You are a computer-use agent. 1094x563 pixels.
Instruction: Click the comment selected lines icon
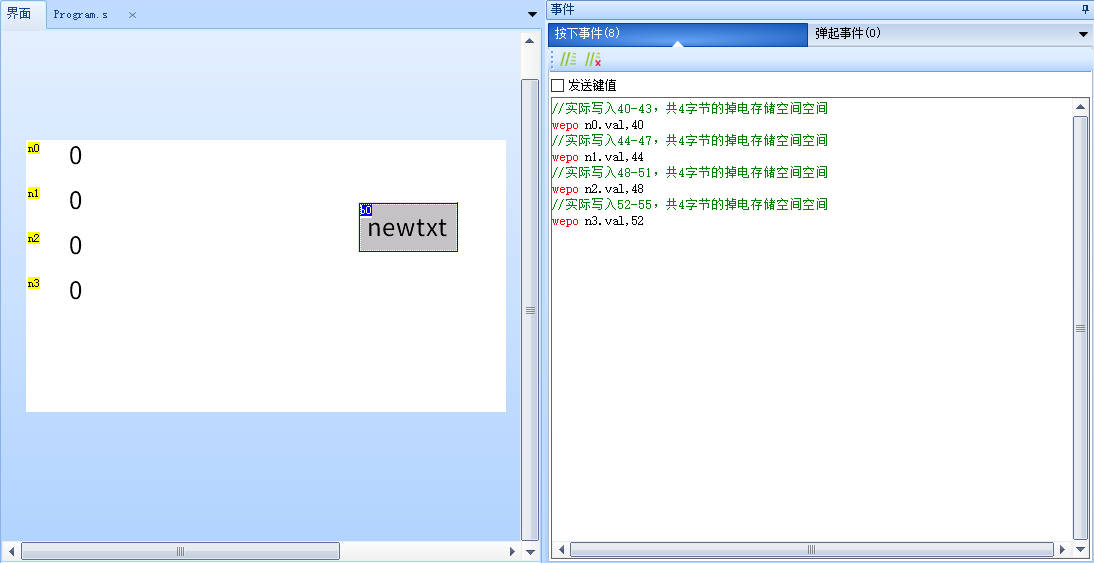click(x=568, y=60)
